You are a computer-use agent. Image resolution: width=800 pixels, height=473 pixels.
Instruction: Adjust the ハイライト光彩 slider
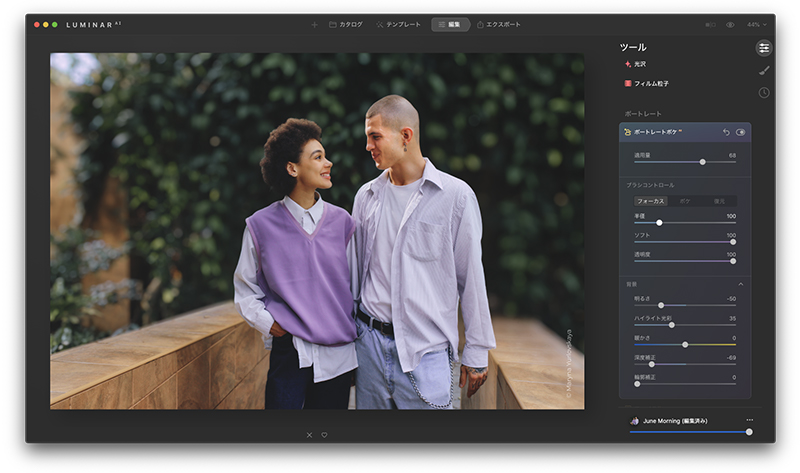[x=685, y=325]
